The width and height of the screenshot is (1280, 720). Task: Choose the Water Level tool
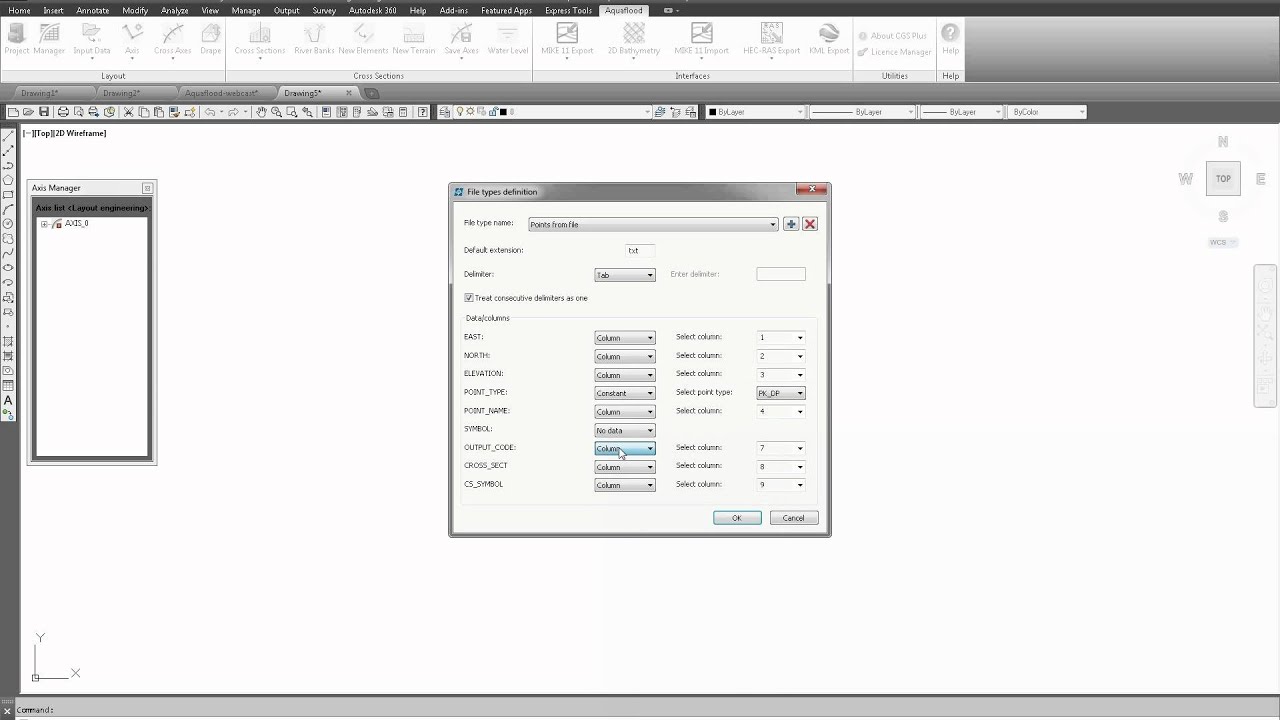point(508,39)
